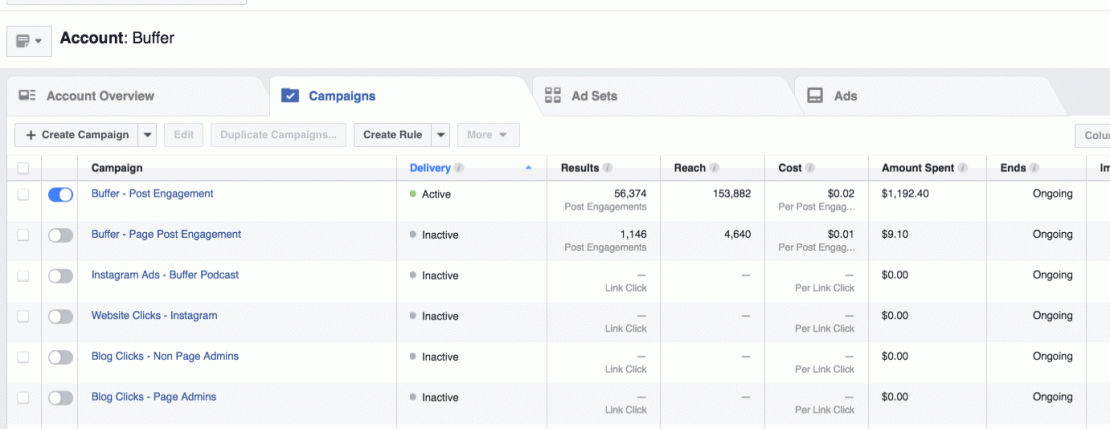Tick checkbox for Blog Clicks - Non Page Admins

click(23, 358)
